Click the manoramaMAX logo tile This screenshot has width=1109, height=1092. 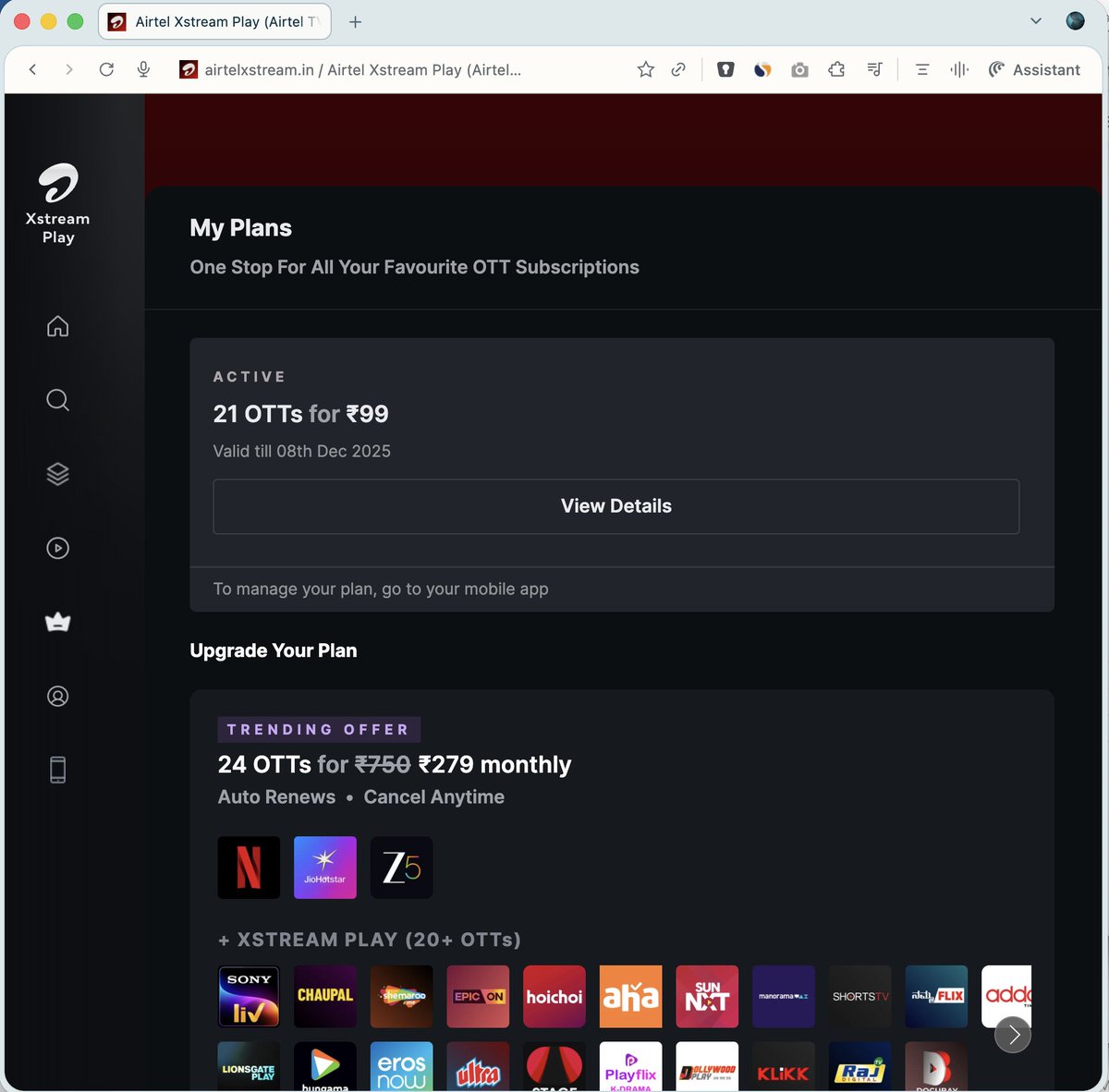(x=784, y=997)
